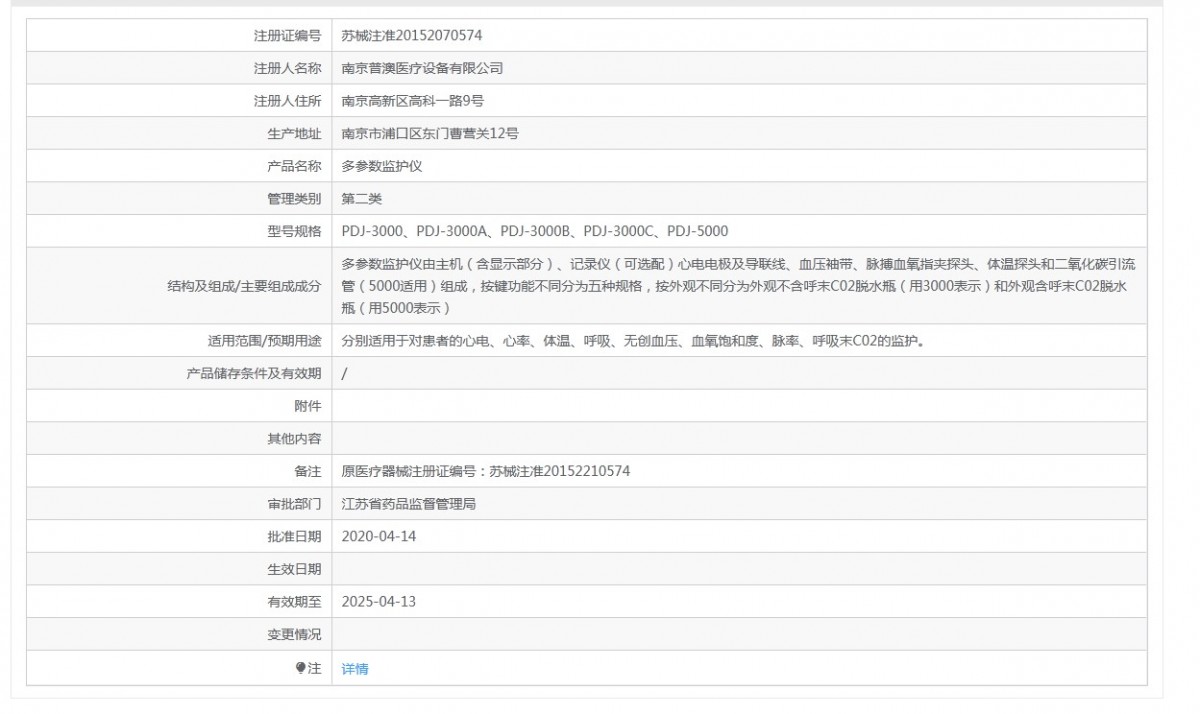Open the 详情 link in the 注 row
The height and width of the screenshot is (714, 1200).
tap(355, 669)
